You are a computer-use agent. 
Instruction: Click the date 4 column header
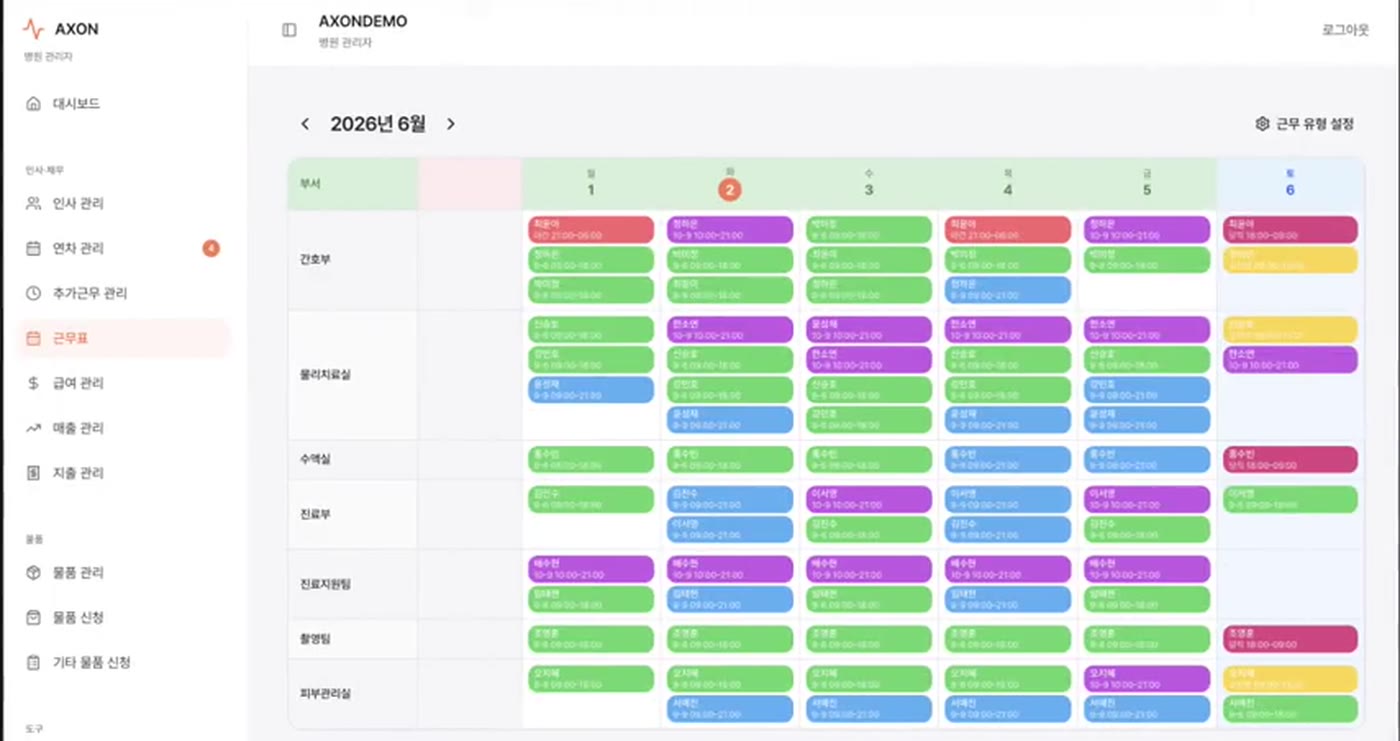tap(1008, 184)
